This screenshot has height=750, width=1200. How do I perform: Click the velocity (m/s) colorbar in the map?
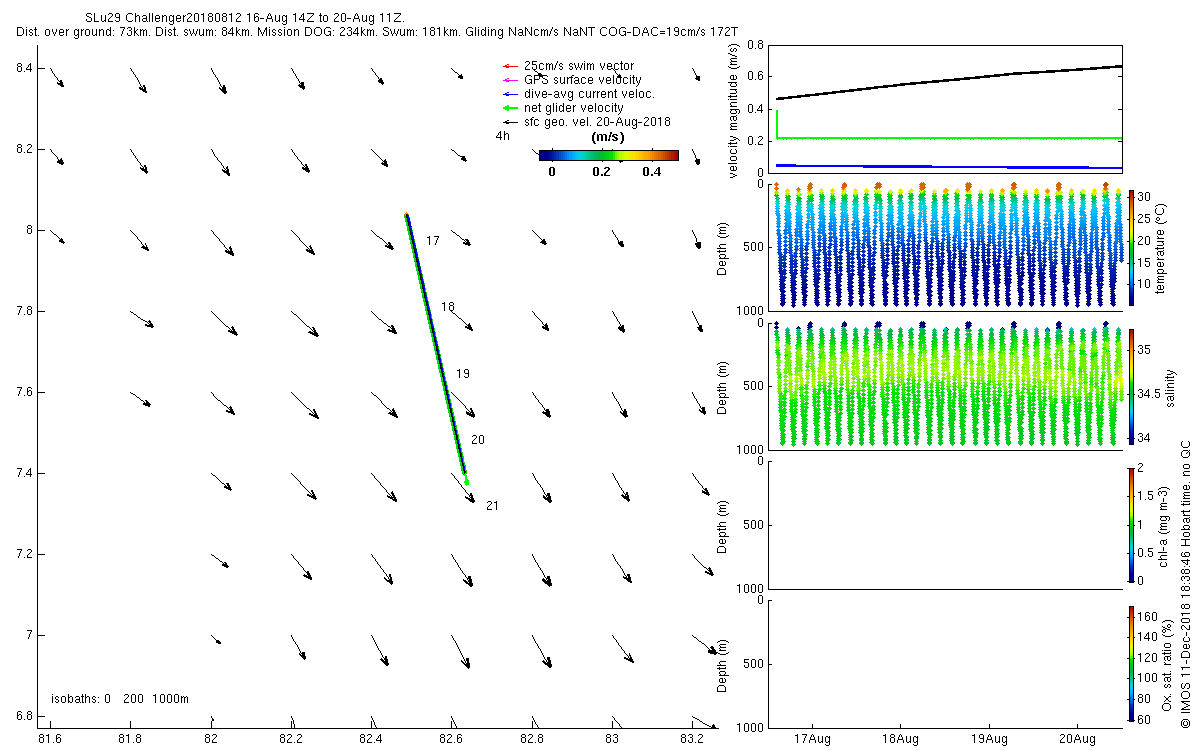[608, 155]
